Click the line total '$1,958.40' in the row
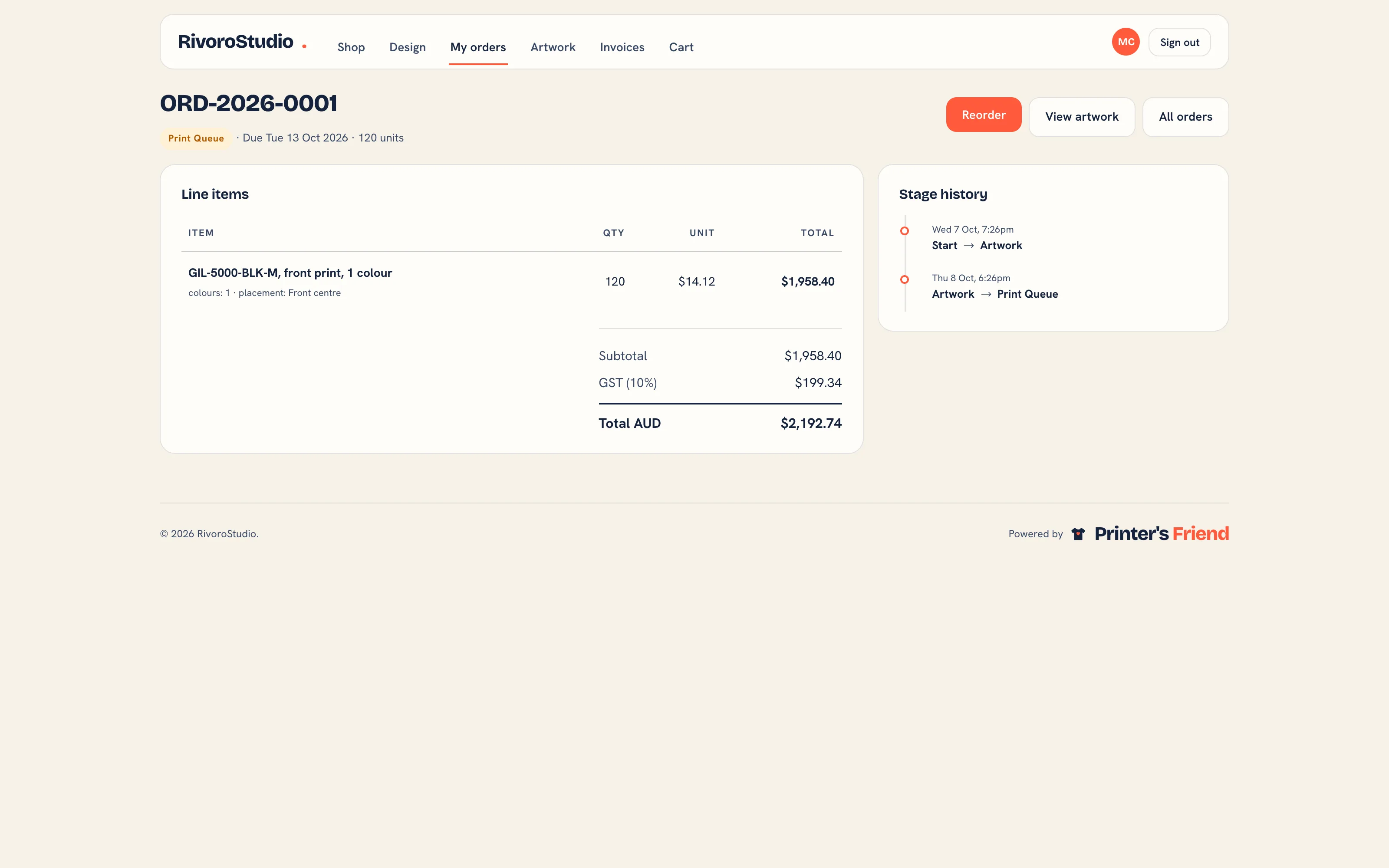The height and width of the screenshot is (868, 1389). pyautogui.click(x=807, y=281)
